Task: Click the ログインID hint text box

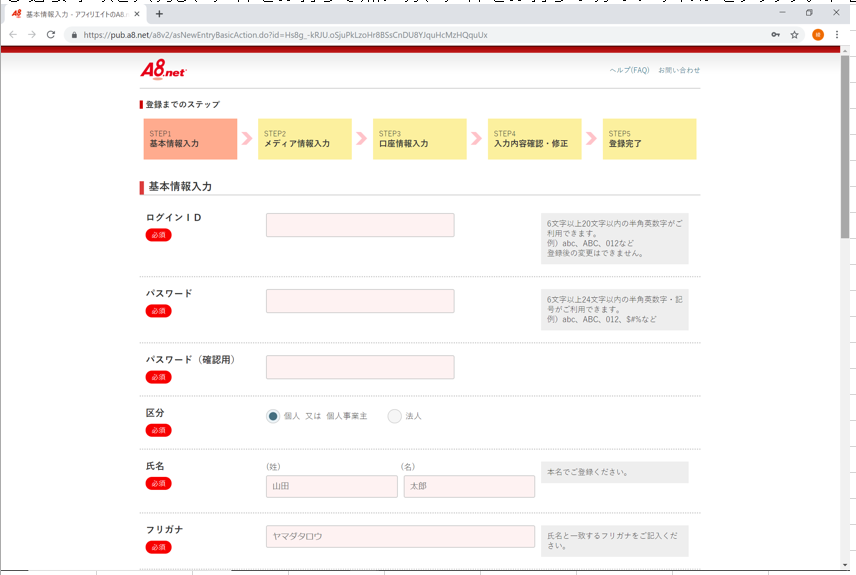Action: click(x=615, y=239)
